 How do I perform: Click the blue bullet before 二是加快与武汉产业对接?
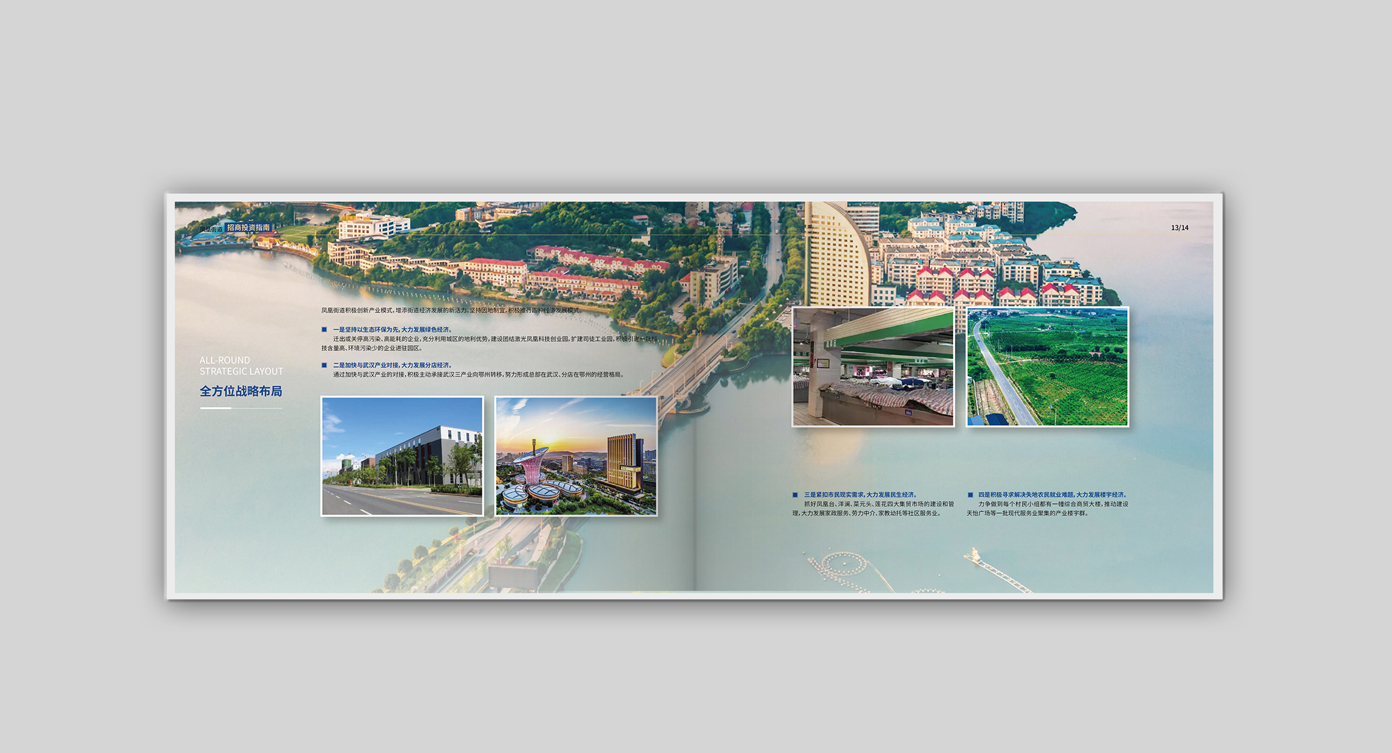click(x=324, y=365)
